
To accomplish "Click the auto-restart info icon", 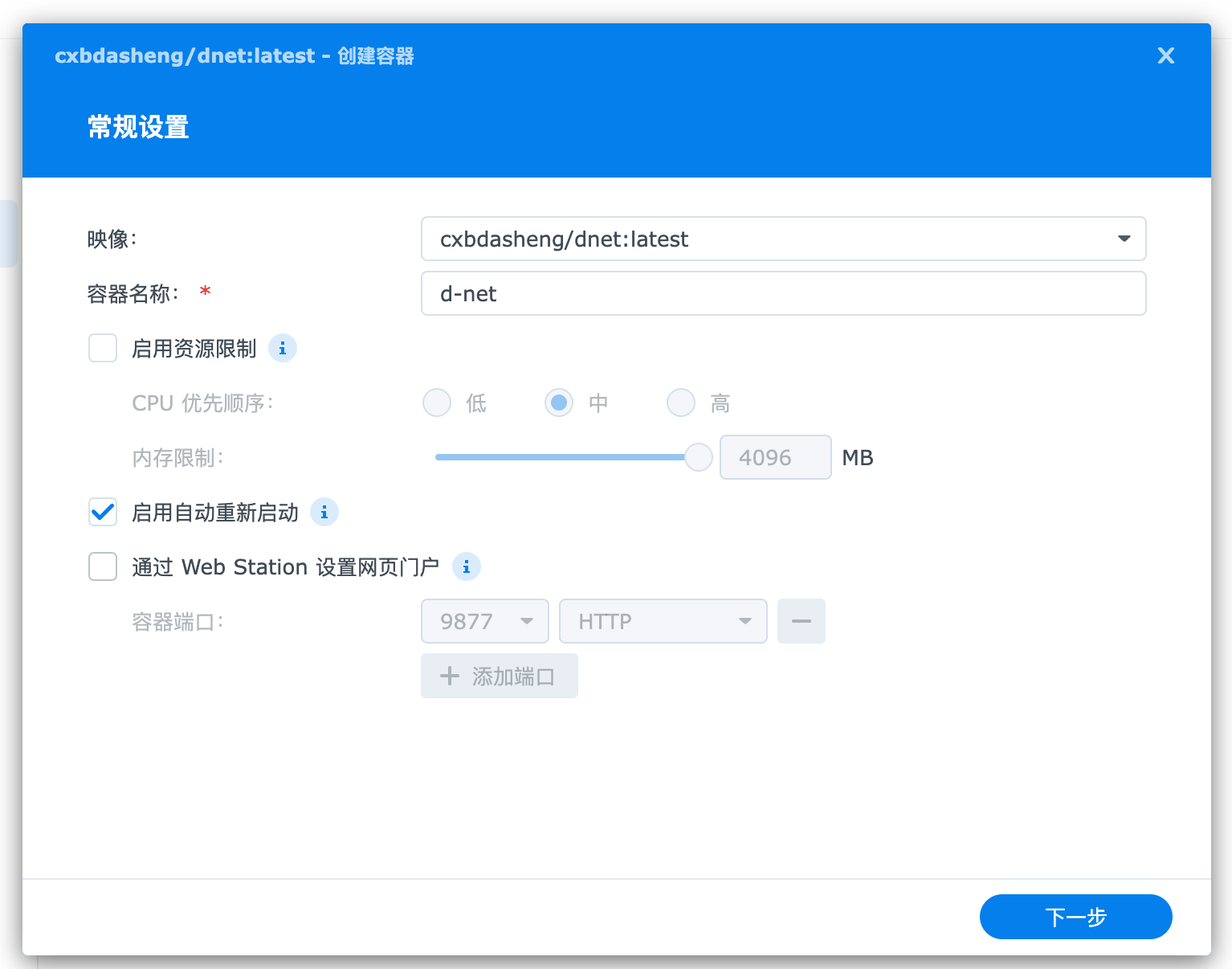I will (x=324, y=512).
